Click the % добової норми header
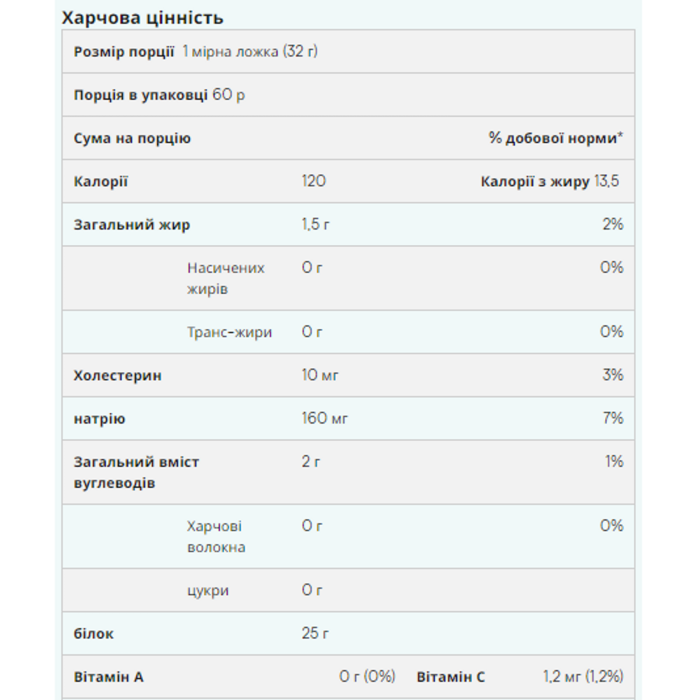Viewport: 700px width, 700px height. [555, 138]
